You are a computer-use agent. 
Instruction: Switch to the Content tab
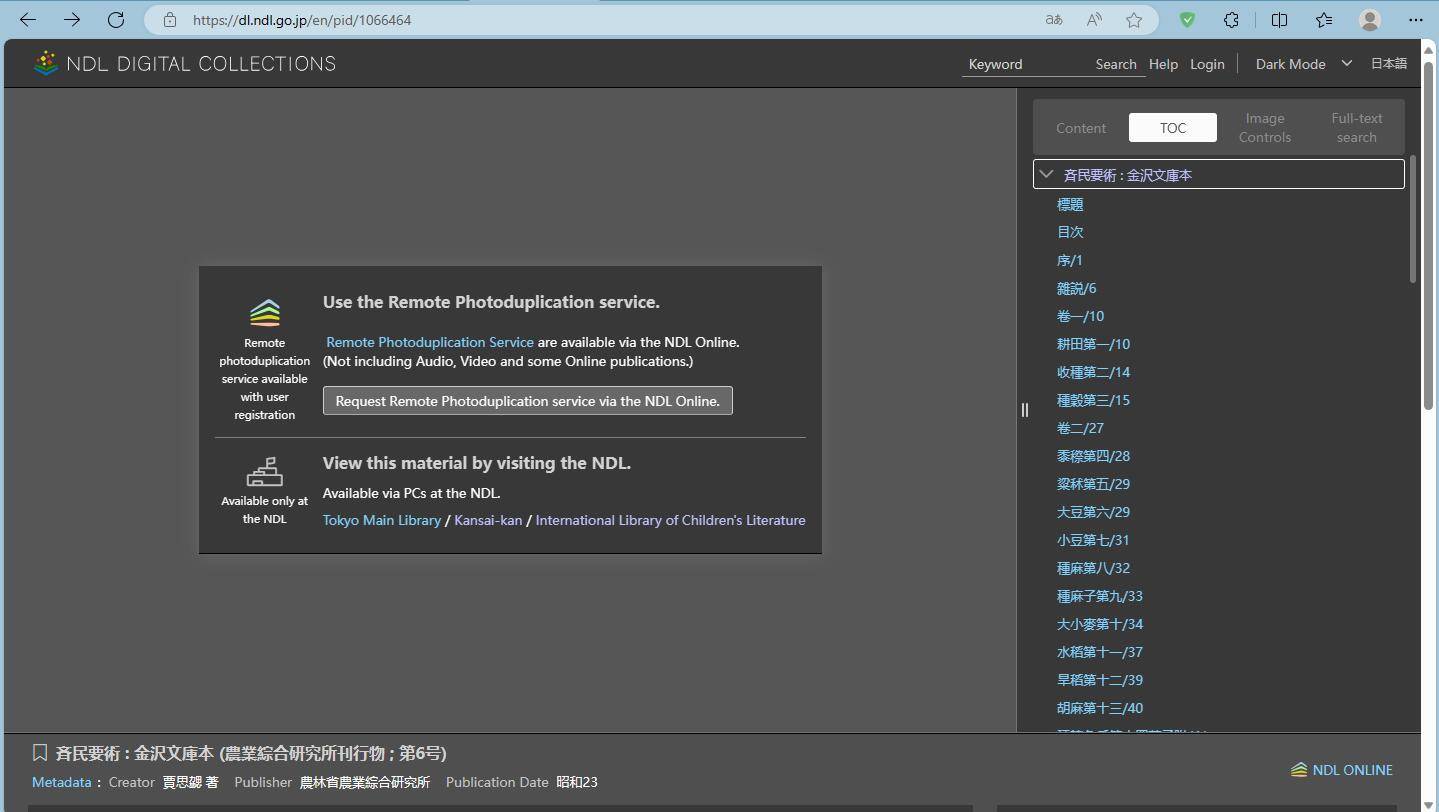pos(1081,128)
